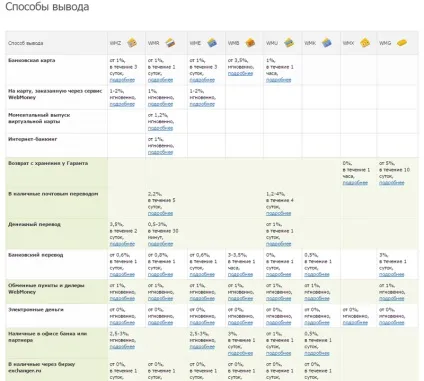Screen dimensions: 424x381
Task: Follow подробнее for WebMoney-ordered card, WMZ column
Action: coord(122,104)
